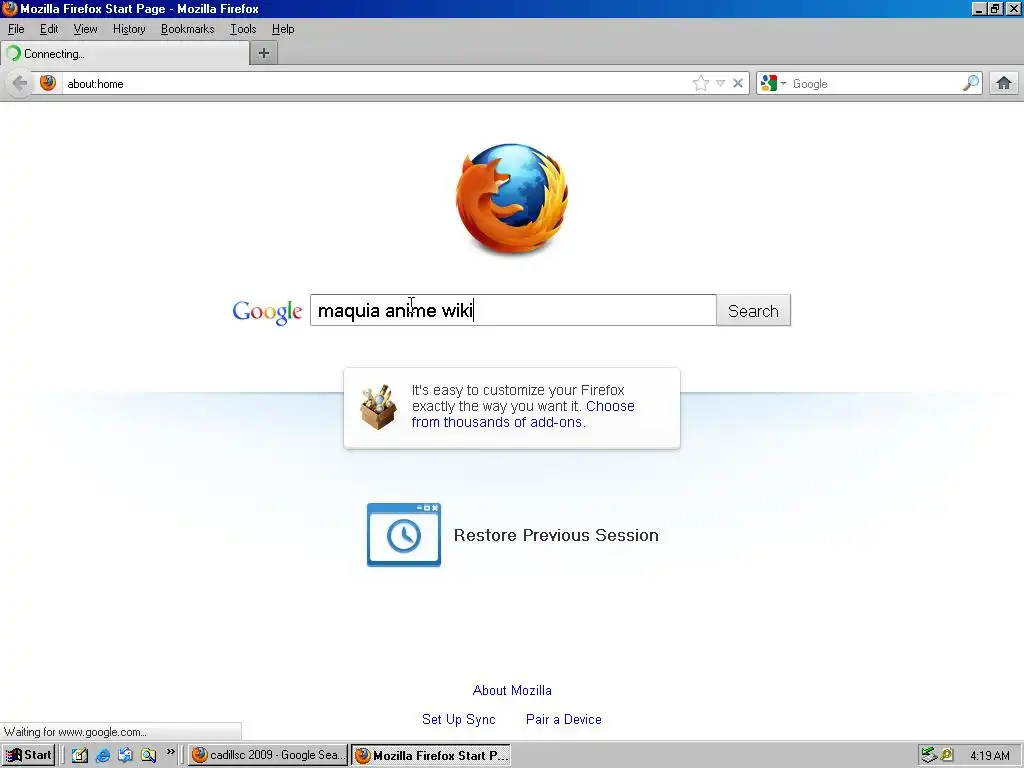Image resolution: width=1024 pixels, height=768 pixels.
Task: Click the Google logo beside search field
Action: [x=267, y=312]
